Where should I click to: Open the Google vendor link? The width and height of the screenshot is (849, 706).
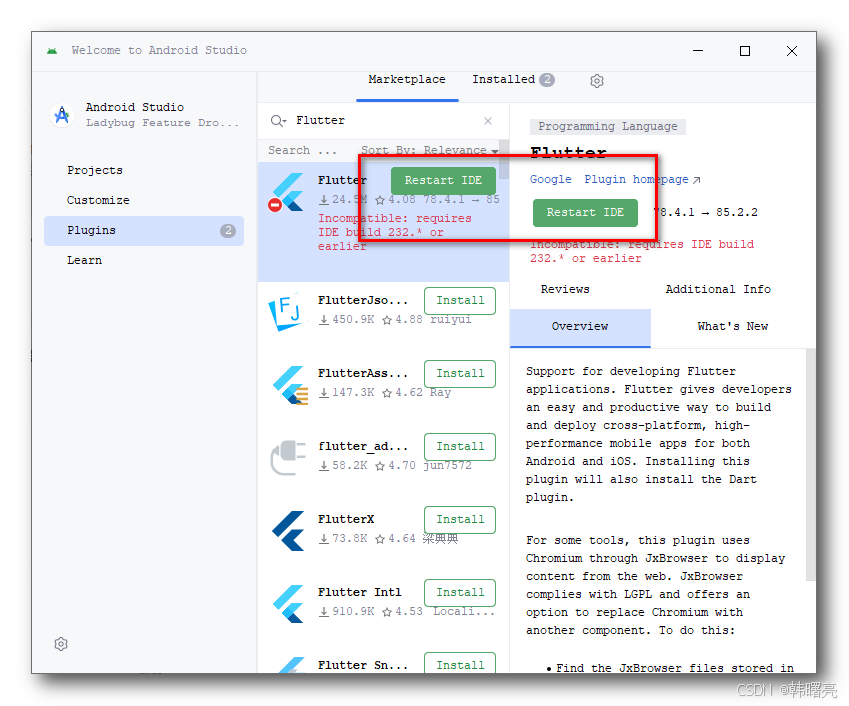[x=551, y=179]
